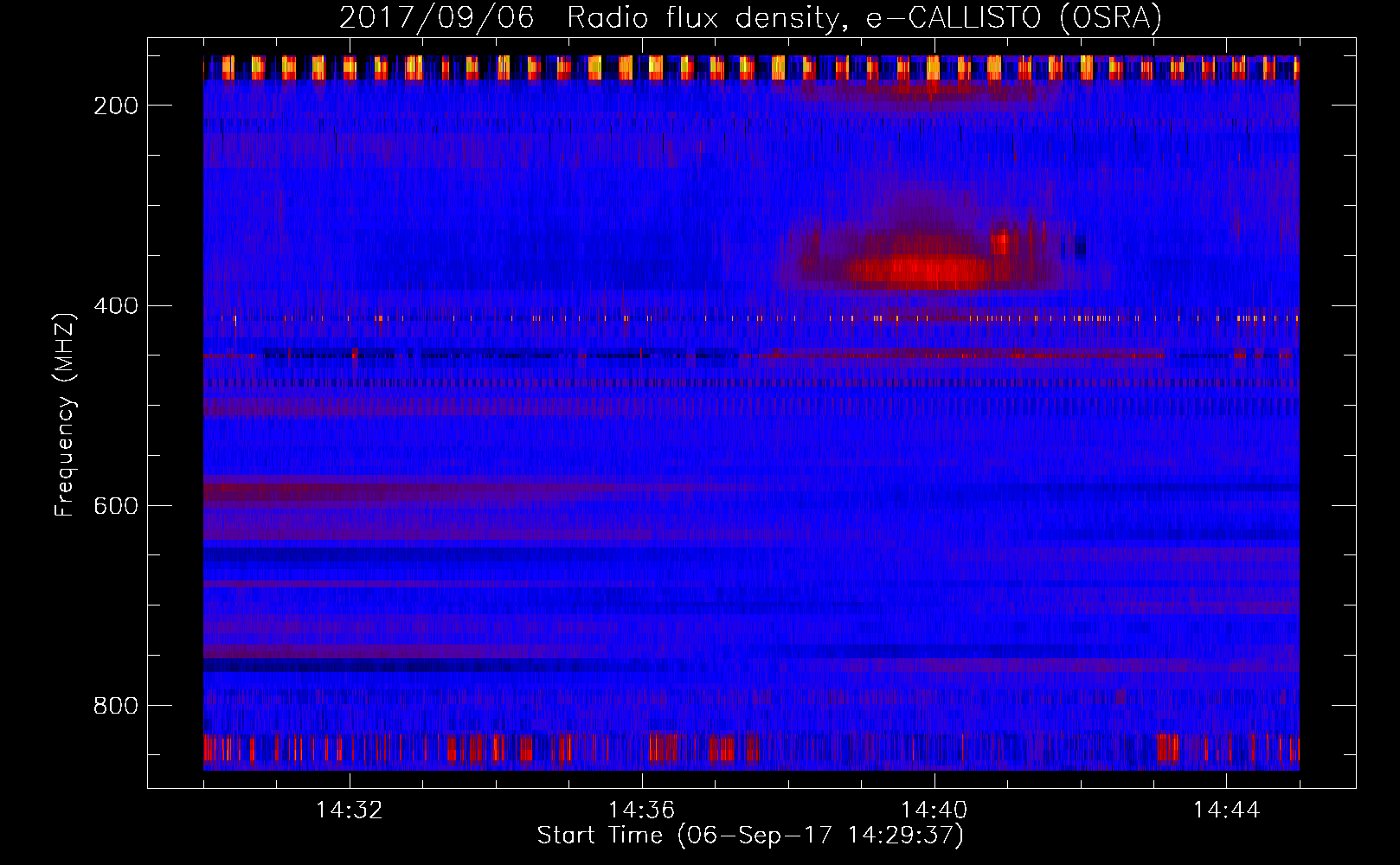
Task: Click the '14:44' time tick label
Action: pyautogui.click(x=1226, y=811)
